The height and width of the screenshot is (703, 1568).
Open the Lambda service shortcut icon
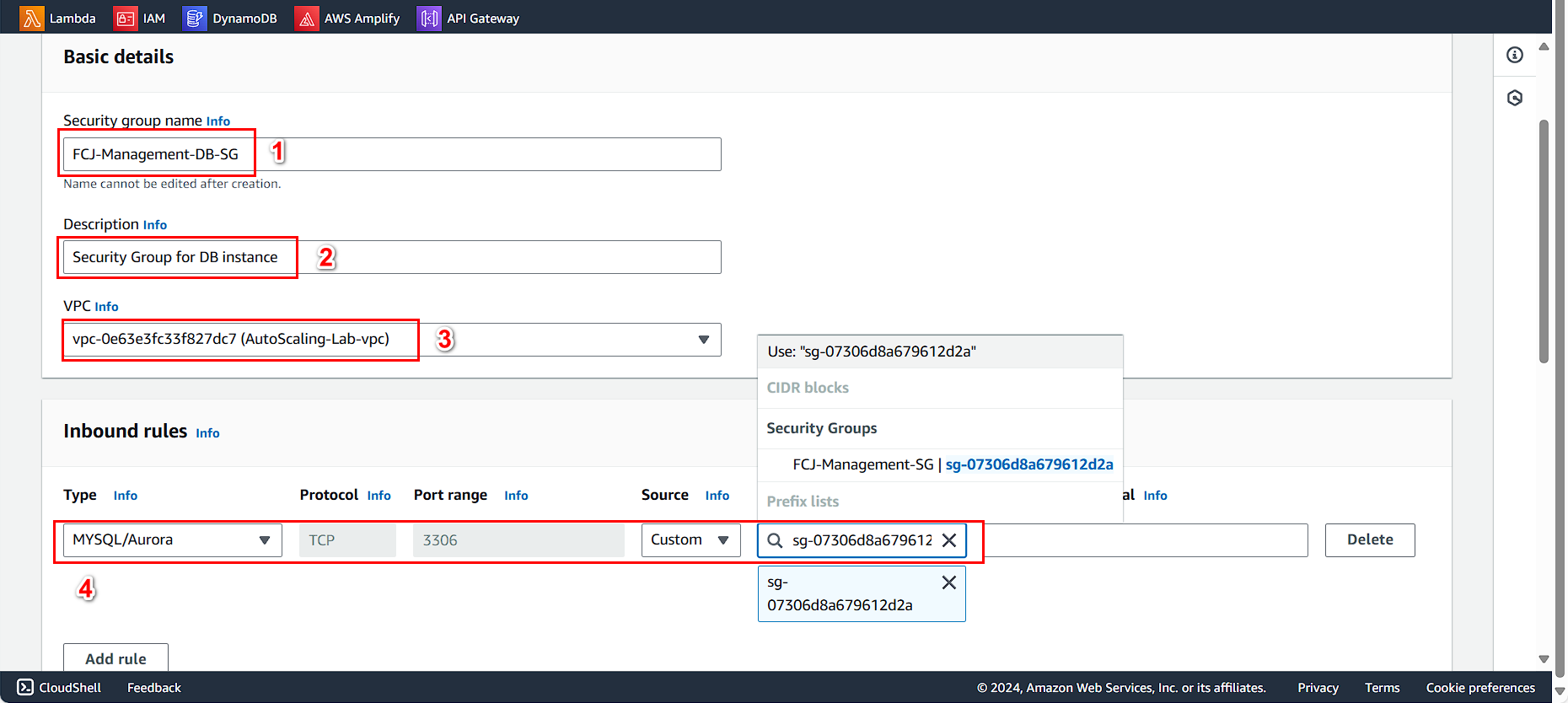32,18
